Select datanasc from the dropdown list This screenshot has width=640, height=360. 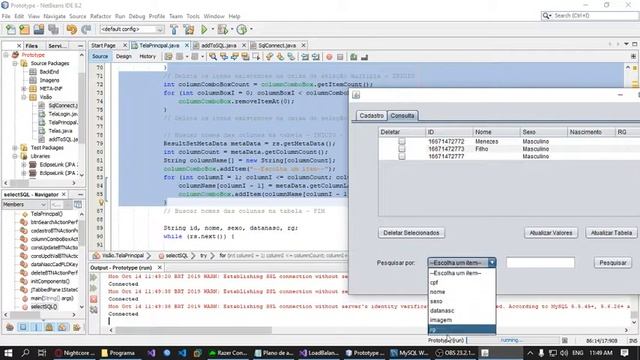coord(462,311)
